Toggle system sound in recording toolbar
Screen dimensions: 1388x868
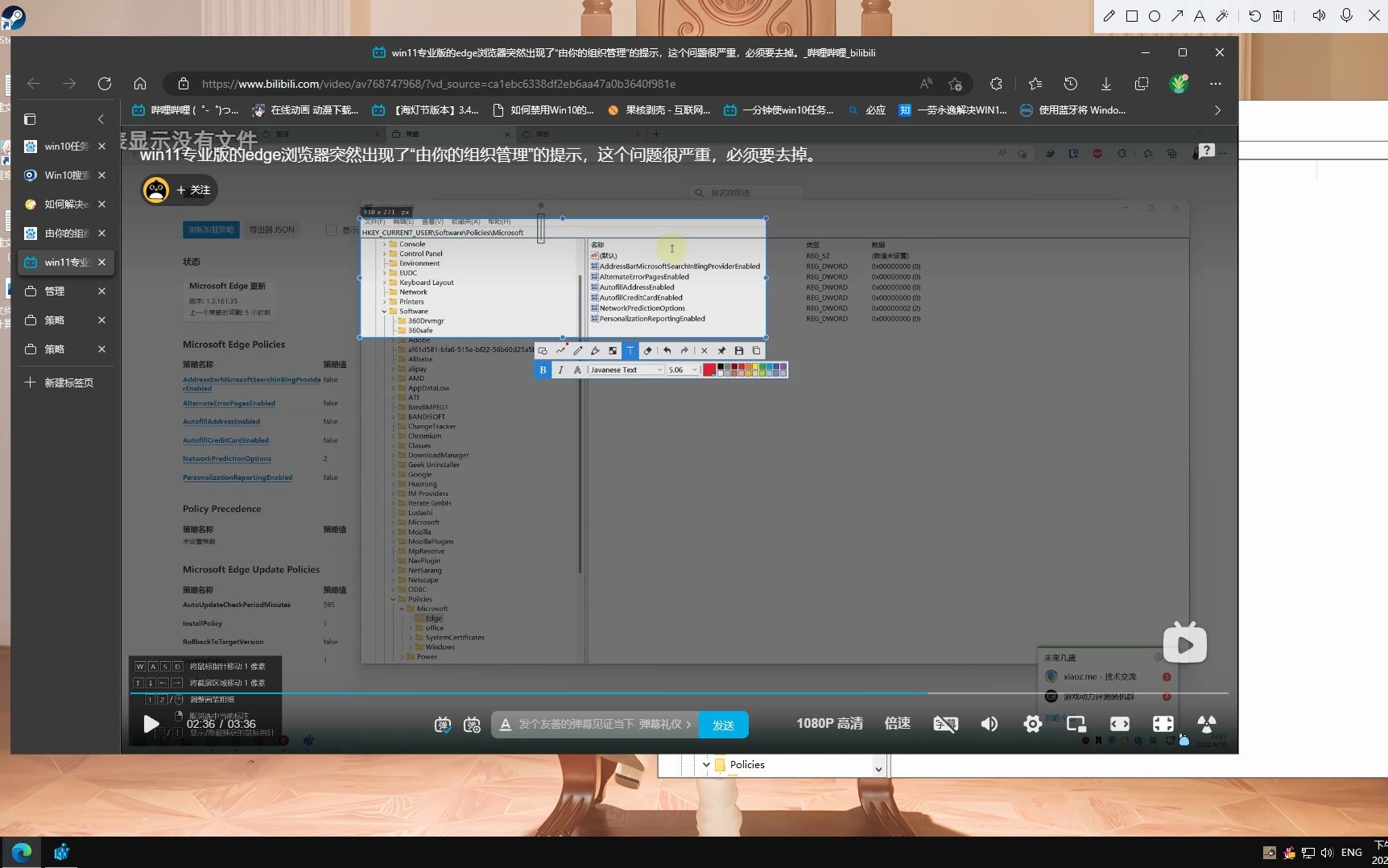pyautogui.click(x=1319, y=16)
